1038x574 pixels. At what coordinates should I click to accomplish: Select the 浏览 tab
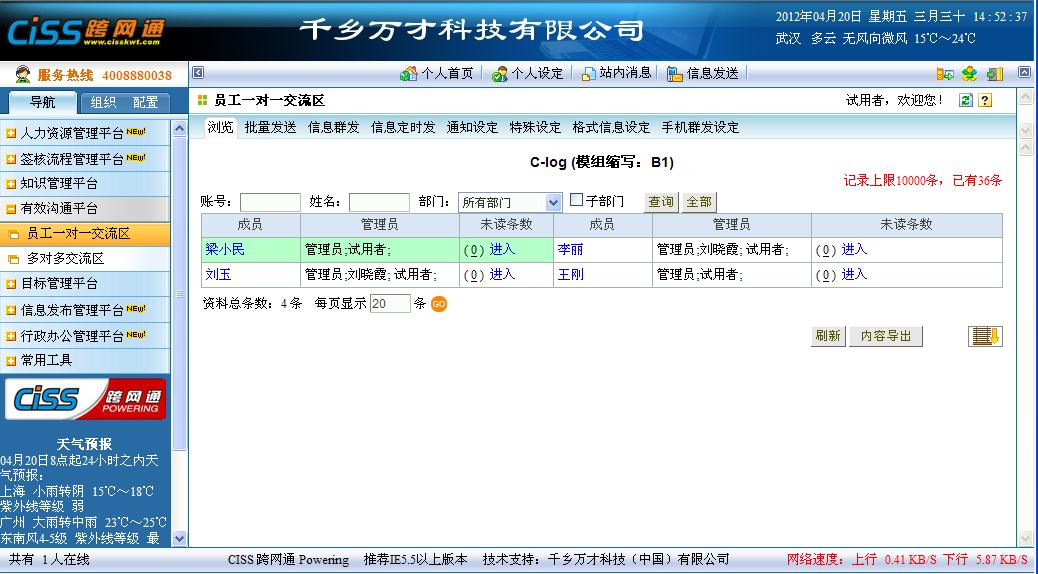click(x=220, y=127)
